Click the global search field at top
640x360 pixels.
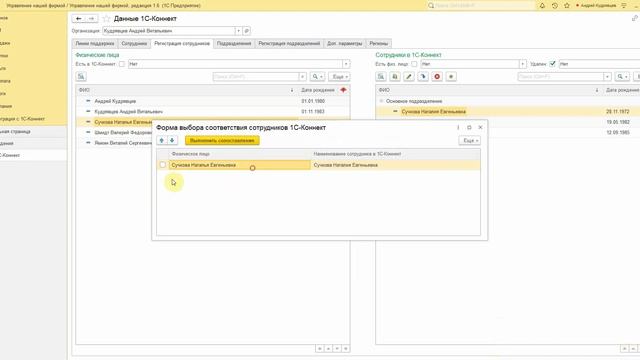click(484, 6)
